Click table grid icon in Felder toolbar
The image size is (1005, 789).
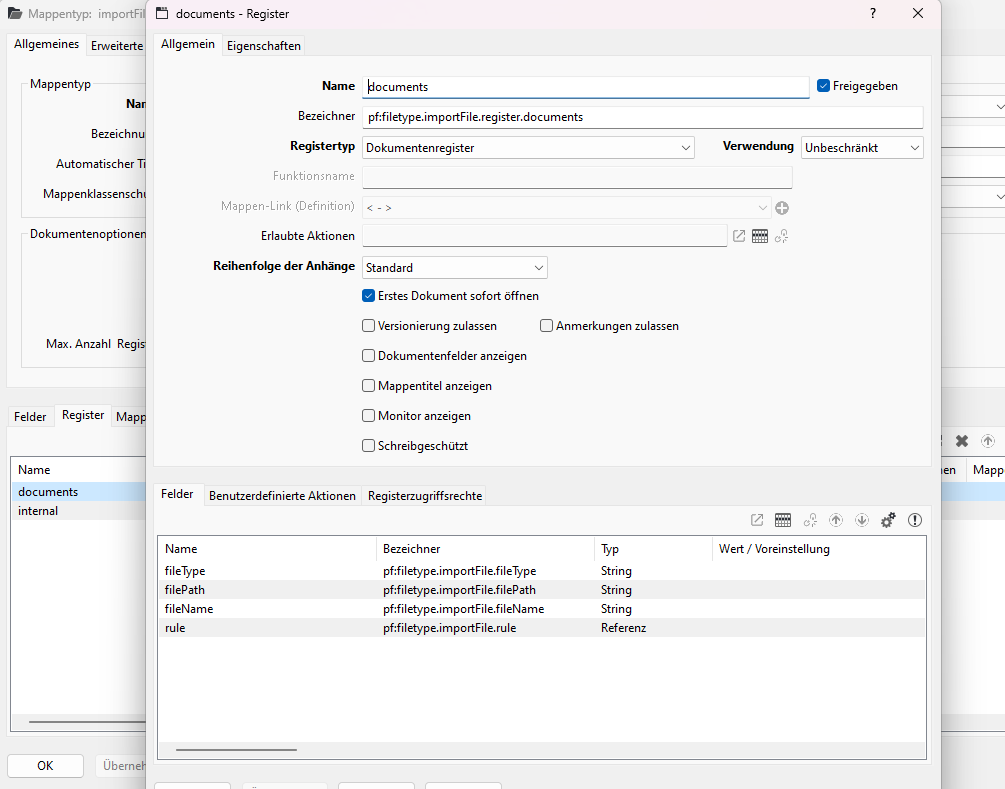(783, 520)
